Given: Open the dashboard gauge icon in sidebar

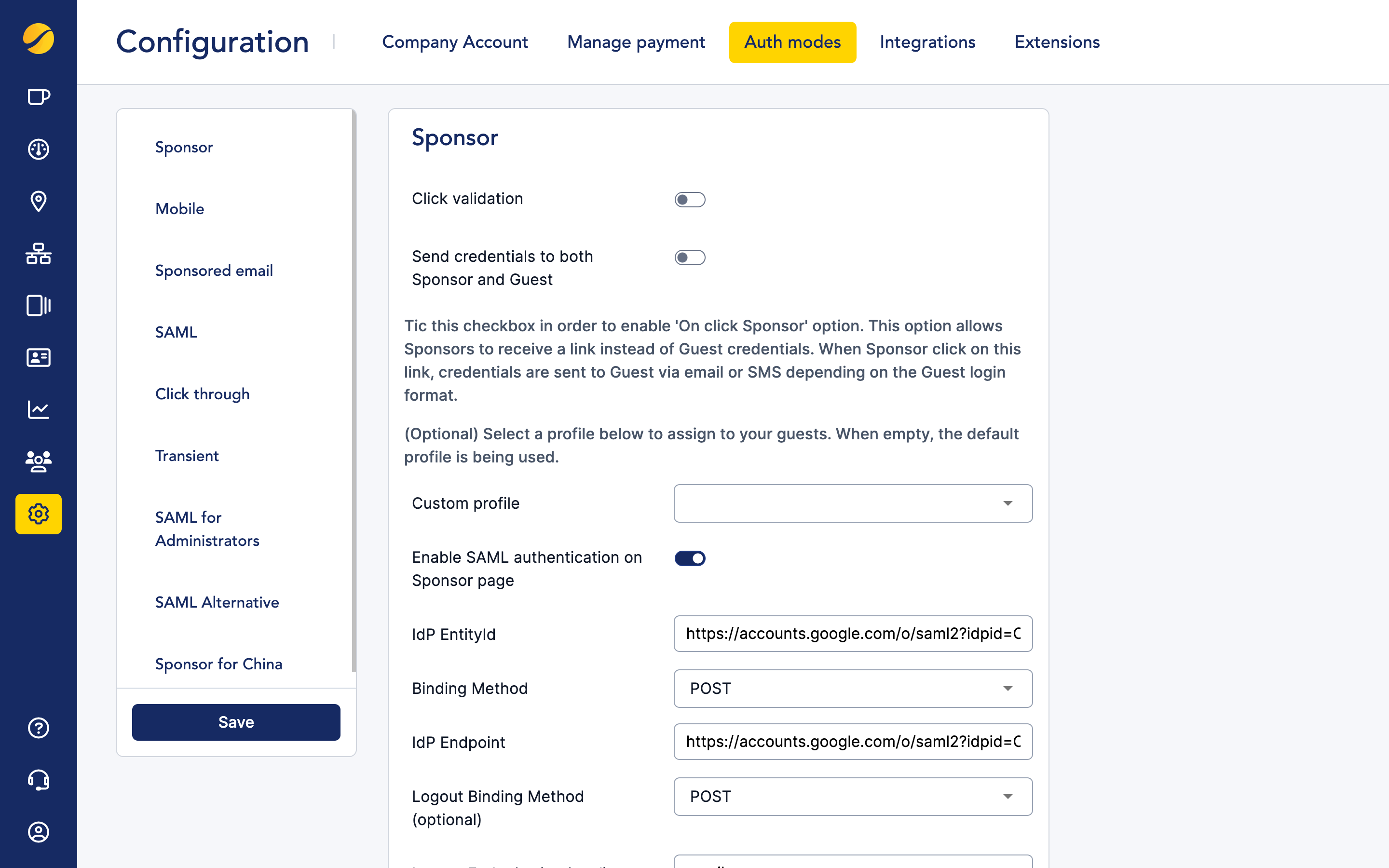Looking at the screenshot, I should [39, 149].
